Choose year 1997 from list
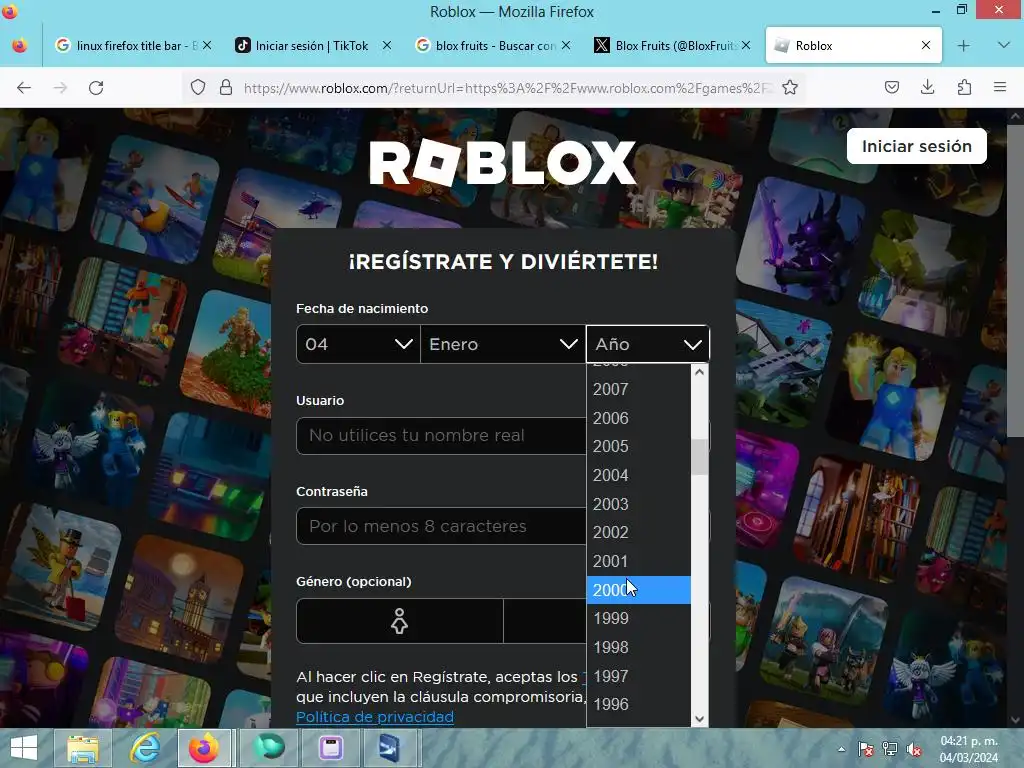 [638, 676]
